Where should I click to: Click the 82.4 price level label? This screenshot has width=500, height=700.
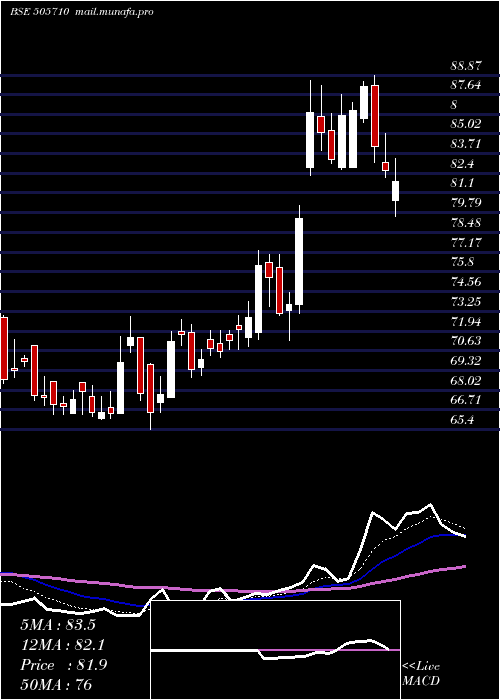[x=462, y=164]
